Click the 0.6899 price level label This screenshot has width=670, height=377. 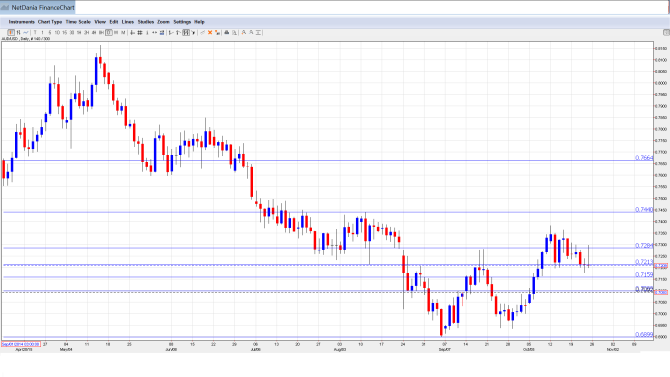tap(644, 335)
